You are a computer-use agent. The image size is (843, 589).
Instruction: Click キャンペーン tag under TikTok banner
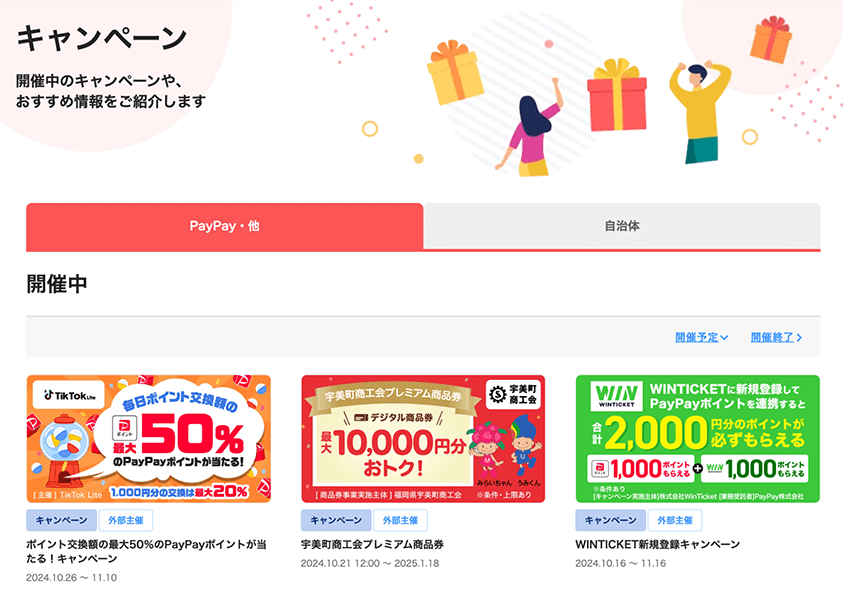pyautogui.click(x=61, y=520)
